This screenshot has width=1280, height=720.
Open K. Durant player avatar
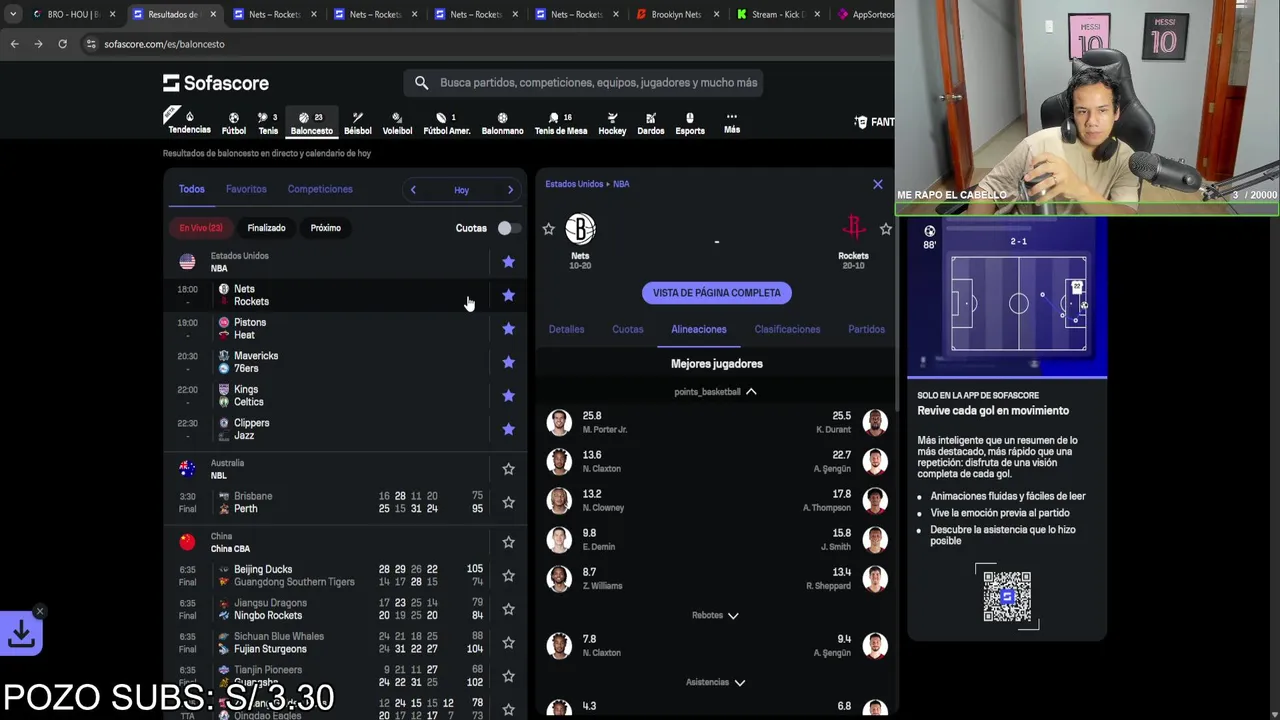pos(875,422)
